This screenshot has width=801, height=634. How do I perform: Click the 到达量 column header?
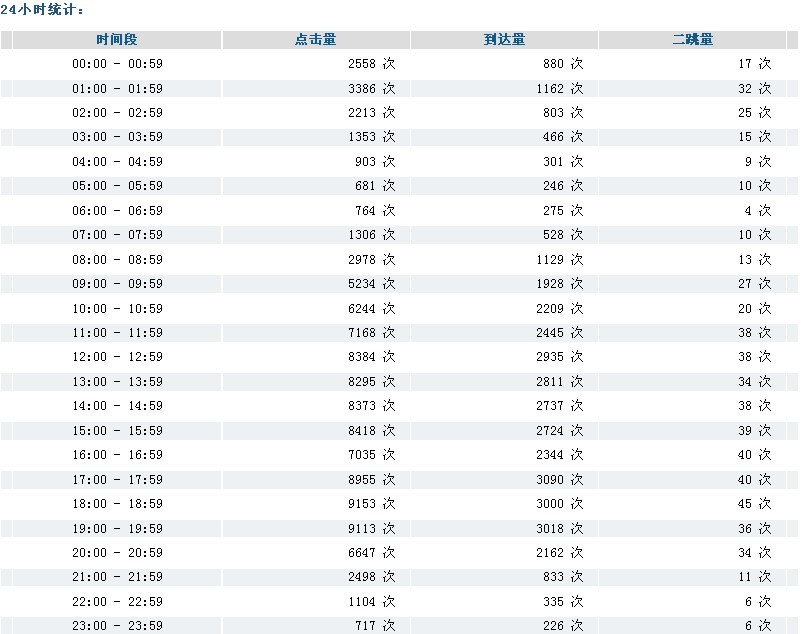coord(503,40)
